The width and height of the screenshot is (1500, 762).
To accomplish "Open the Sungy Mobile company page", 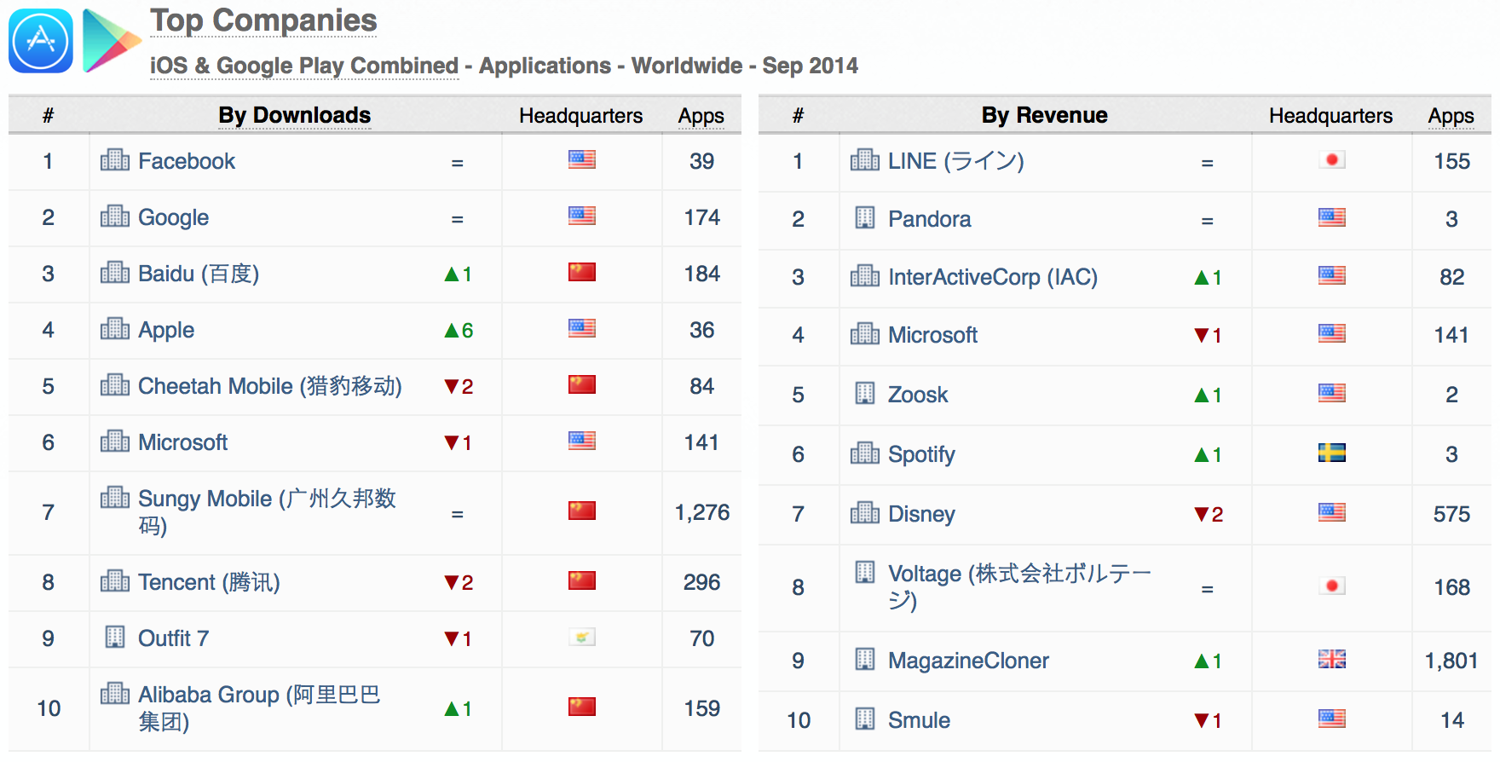I will (267, 511).
